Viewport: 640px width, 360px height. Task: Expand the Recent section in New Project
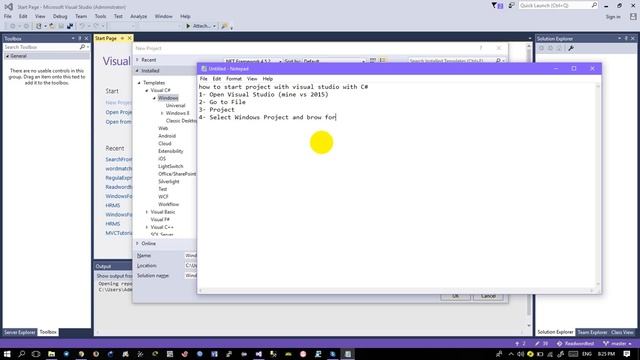[x=138, y=60]
